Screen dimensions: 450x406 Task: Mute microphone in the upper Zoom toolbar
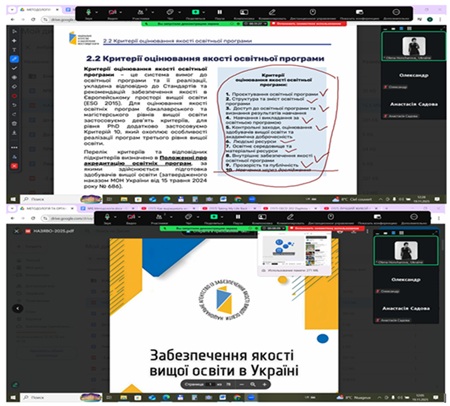pos(88,12)
